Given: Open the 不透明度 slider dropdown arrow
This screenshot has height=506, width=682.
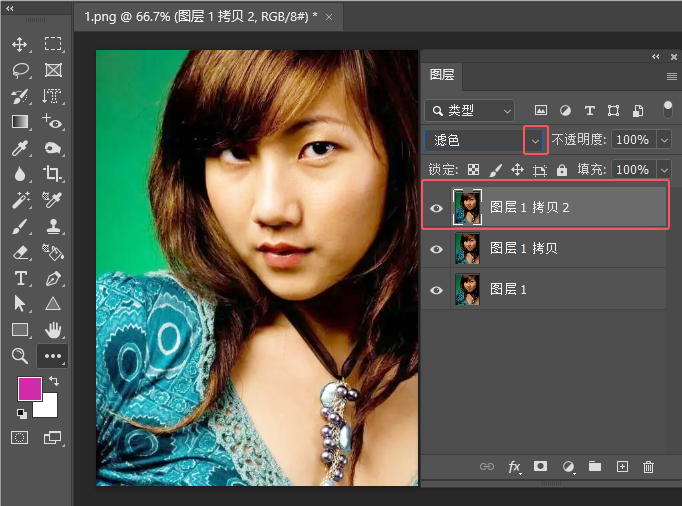Looking at the screenshot, I should pos(664,140).
